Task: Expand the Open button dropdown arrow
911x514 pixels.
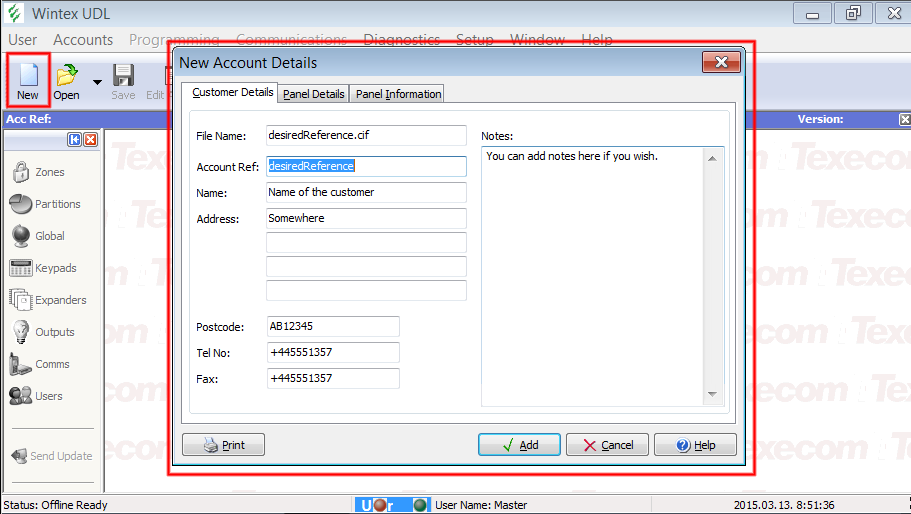Action: [x=97, y=82]
